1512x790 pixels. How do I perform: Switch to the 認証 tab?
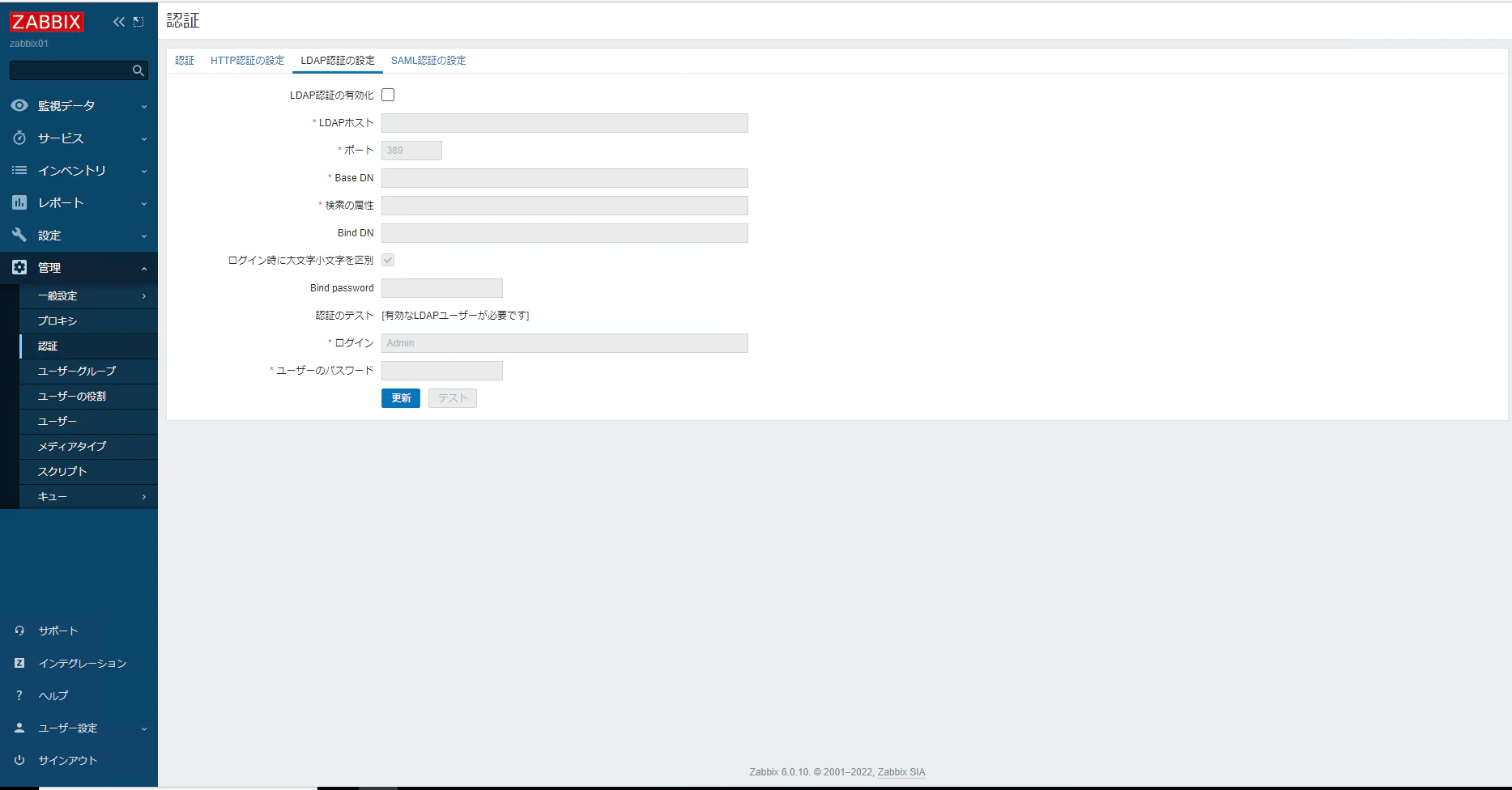point(185,61)
